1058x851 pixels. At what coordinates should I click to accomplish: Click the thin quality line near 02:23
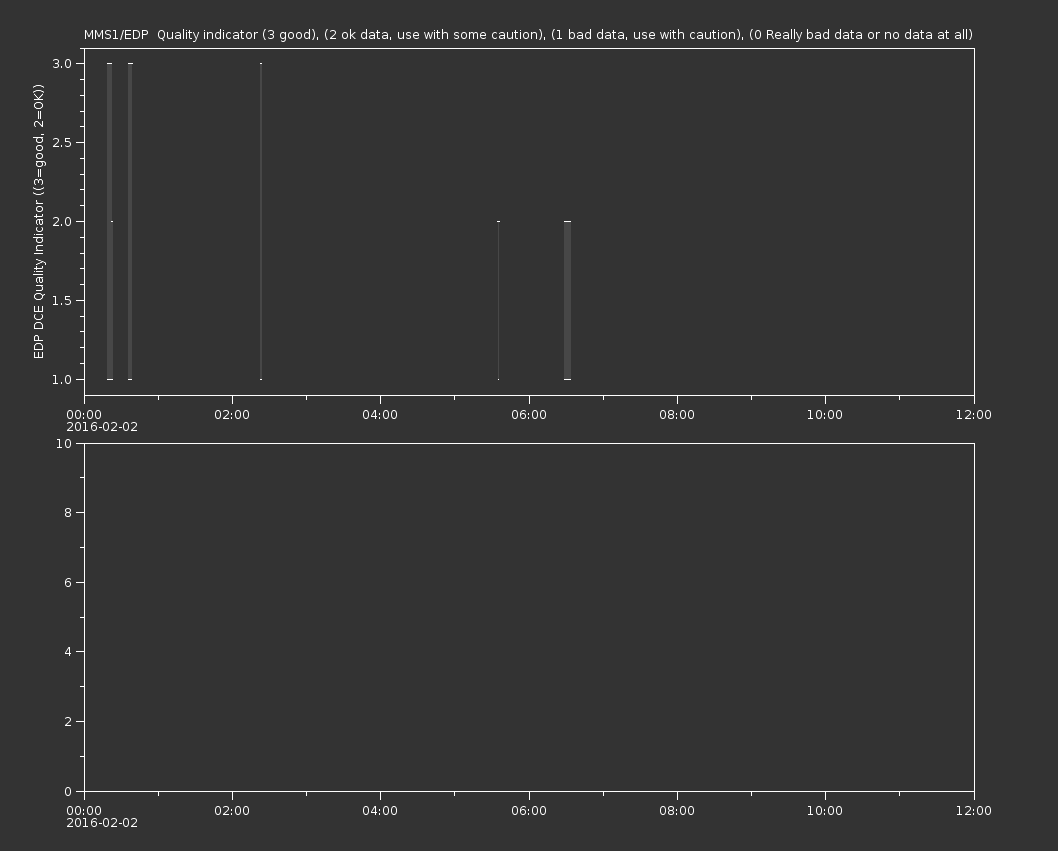(261, 221)
